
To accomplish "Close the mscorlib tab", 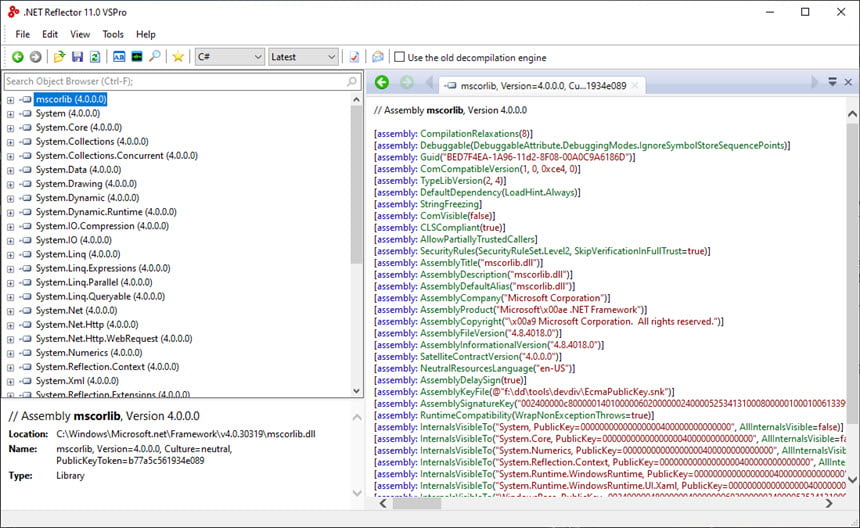I will [635, 86].
